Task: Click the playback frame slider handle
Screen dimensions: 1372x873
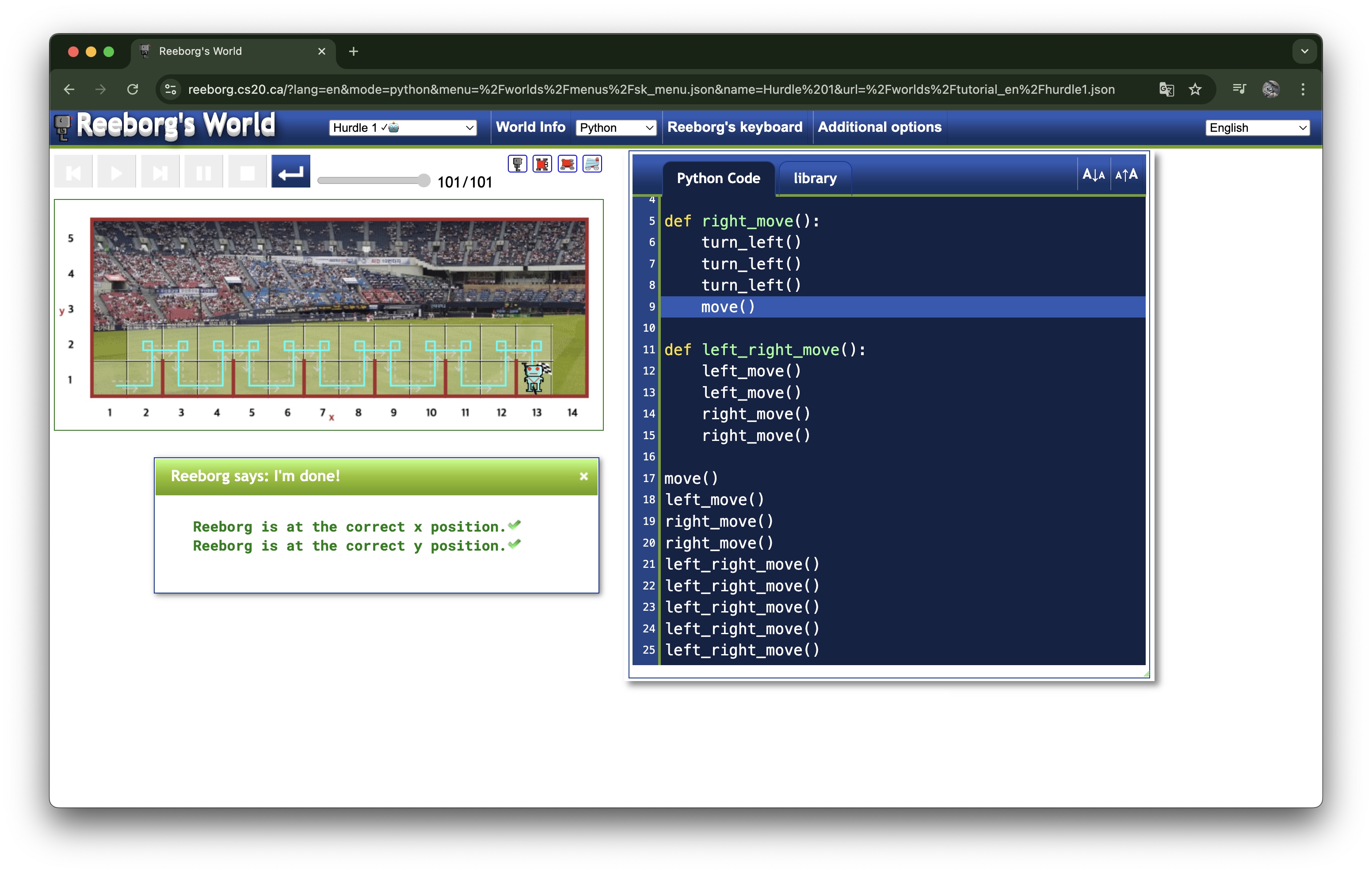Action: pyautogui.click(x=423, y=181)
